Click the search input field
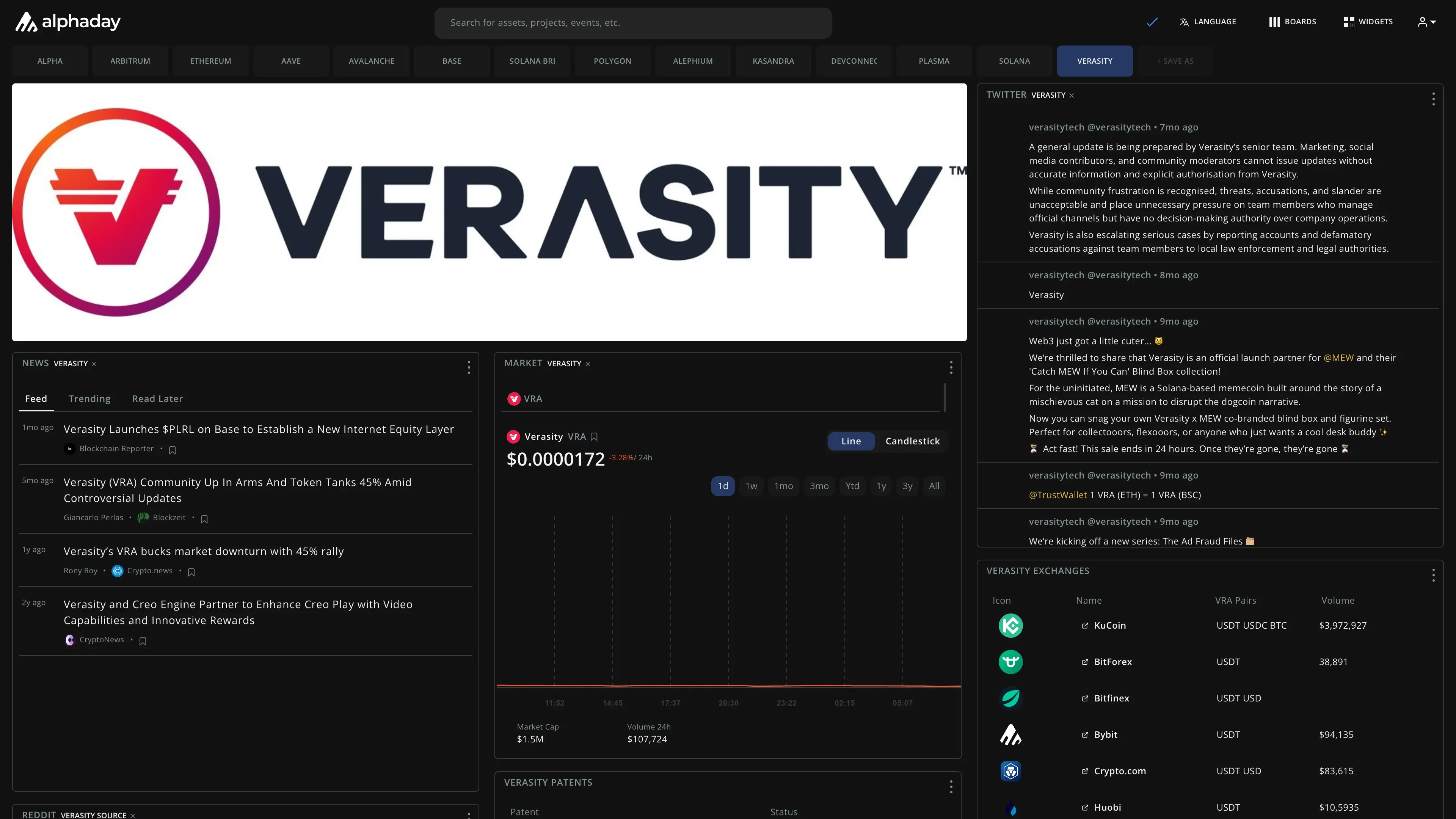Screen dimensions: 1456x819 tap(632, 23)
